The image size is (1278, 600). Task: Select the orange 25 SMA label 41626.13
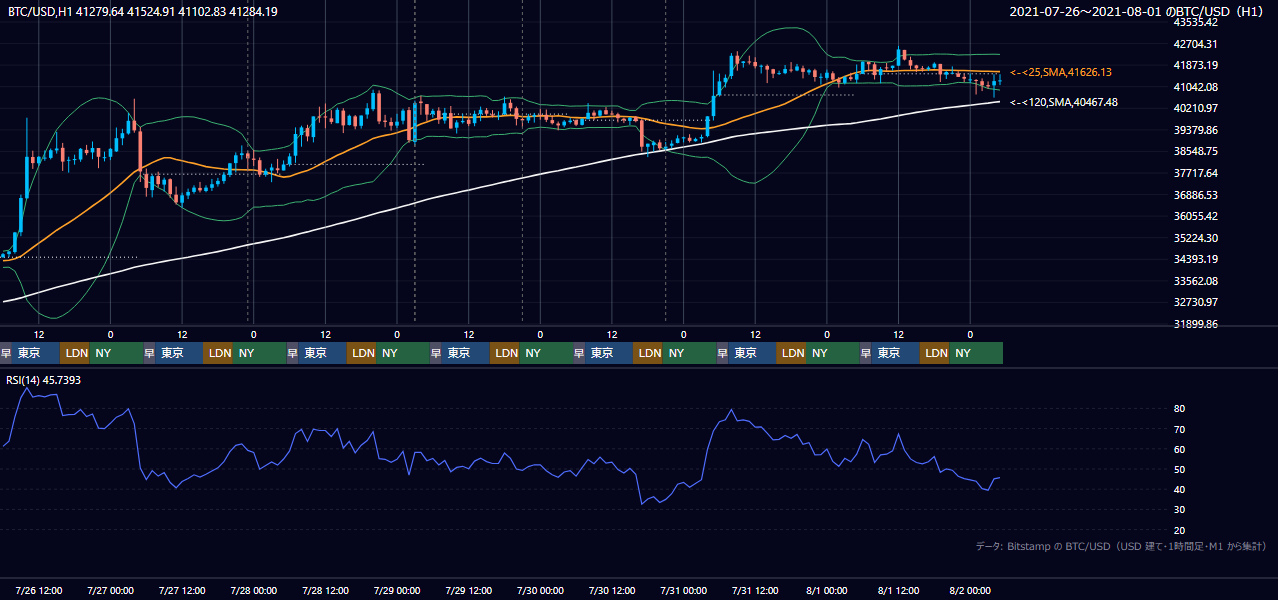[1060, 72]
